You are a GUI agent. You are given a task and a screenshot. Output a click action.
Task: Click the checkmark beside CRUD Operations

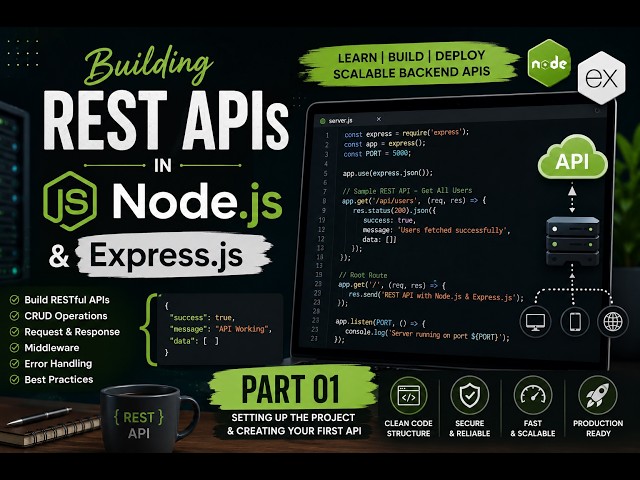coord(14,316)
